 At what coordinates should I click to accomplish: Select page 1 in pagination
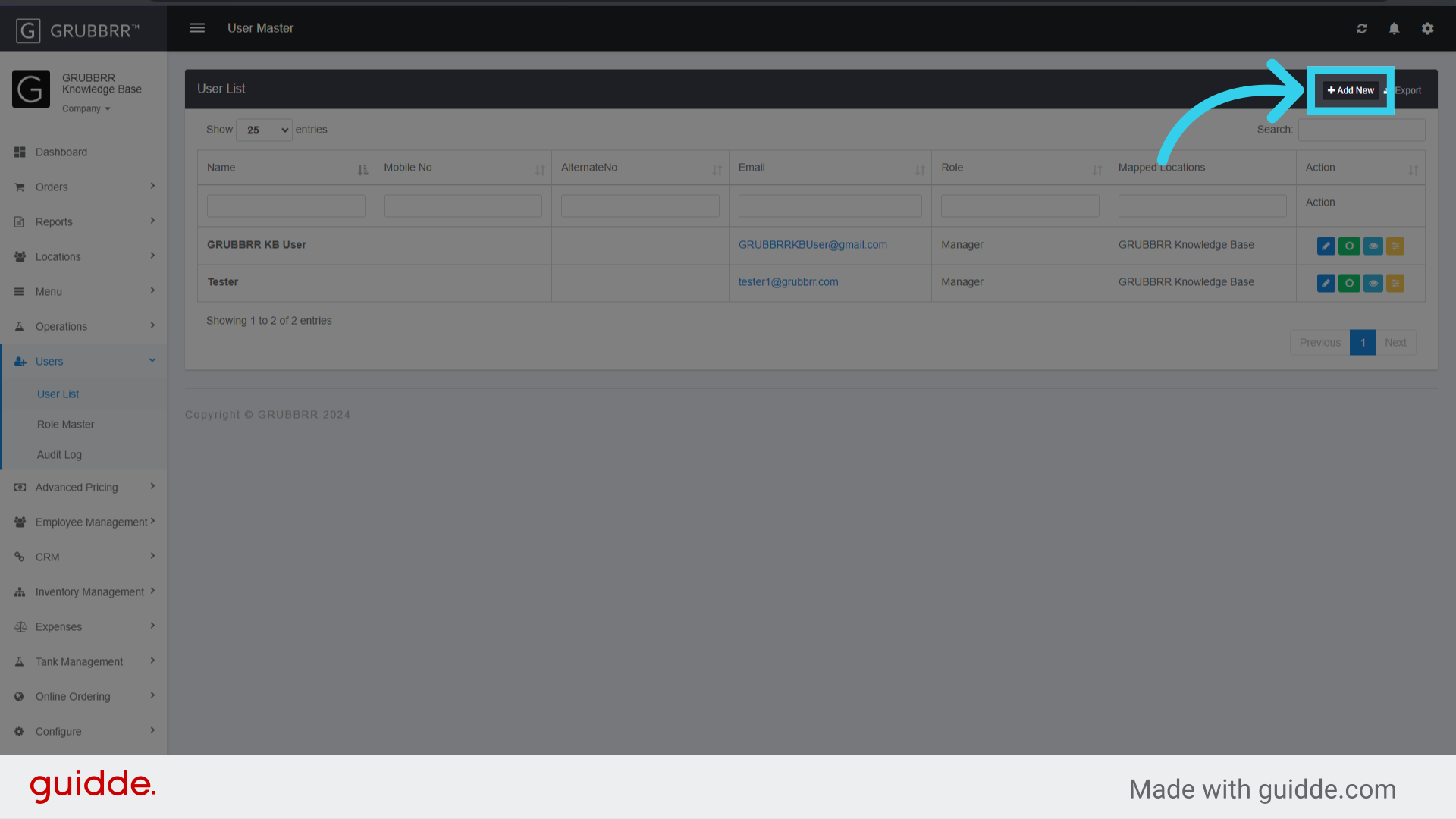click(x=1363, y=343)
